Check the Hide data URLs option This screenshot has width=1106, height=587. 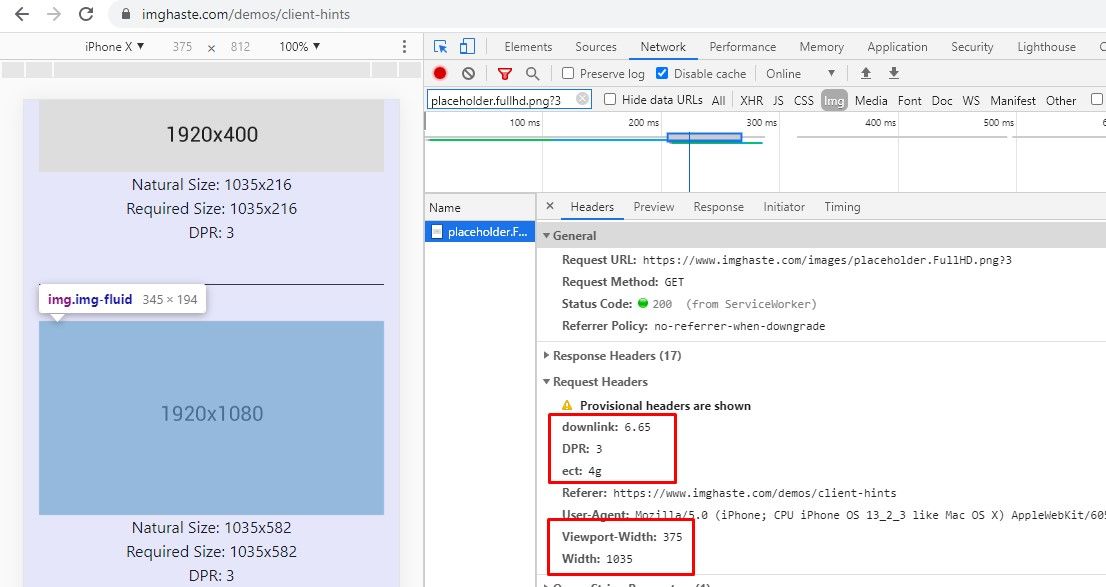point(610,100)
